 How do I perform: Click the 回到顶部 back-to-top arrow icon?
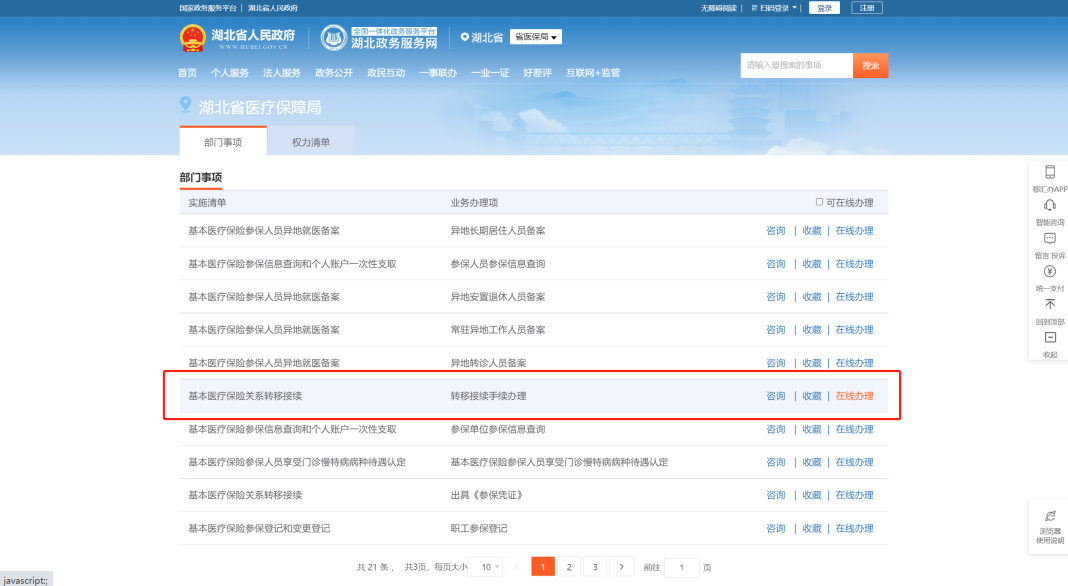pos(1050,305)
